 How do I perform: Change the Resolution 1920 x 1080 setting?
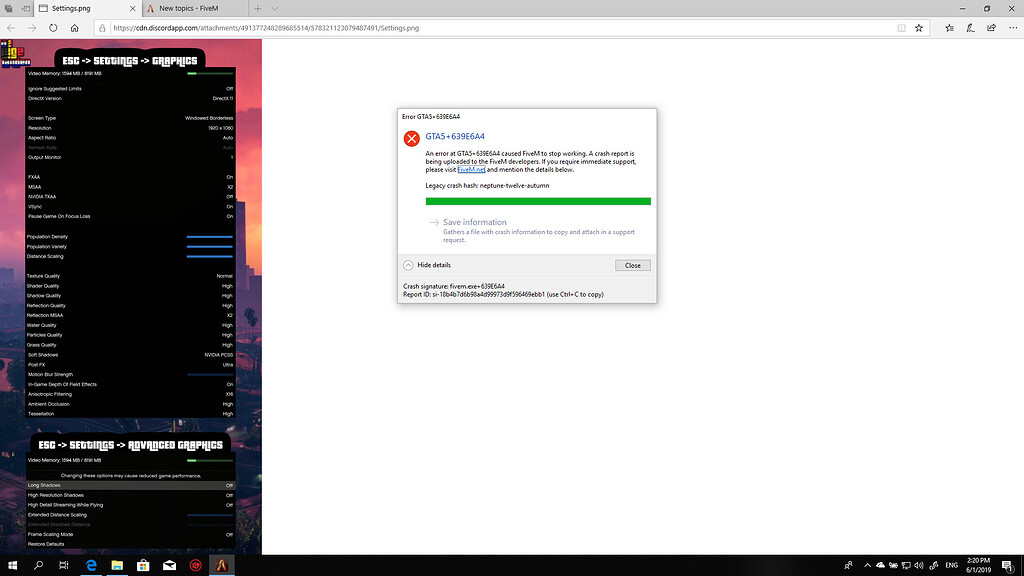coord(130,128)
